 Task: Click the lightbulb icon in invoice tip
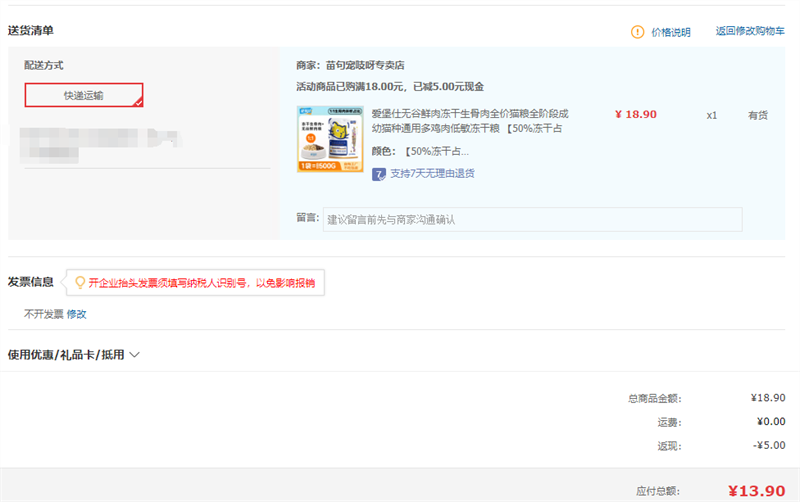tap(79, 283)
